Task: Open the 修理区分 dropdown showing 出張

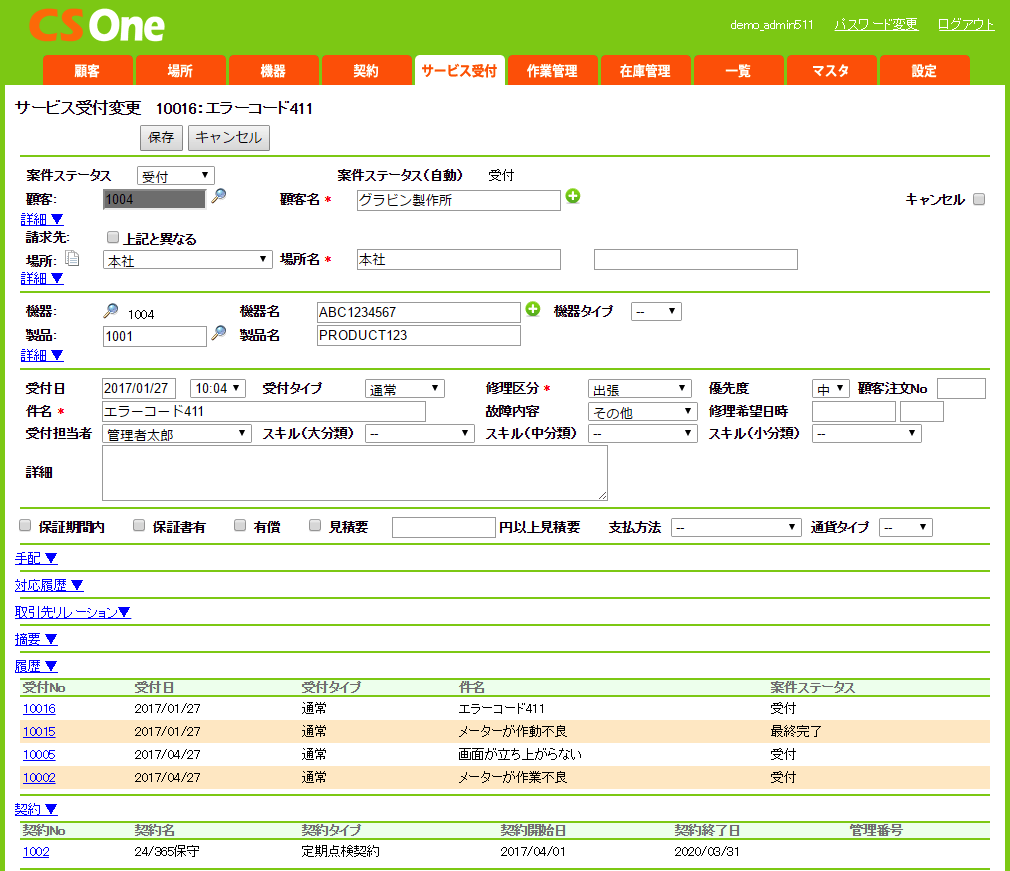Action: coord(639,388)
